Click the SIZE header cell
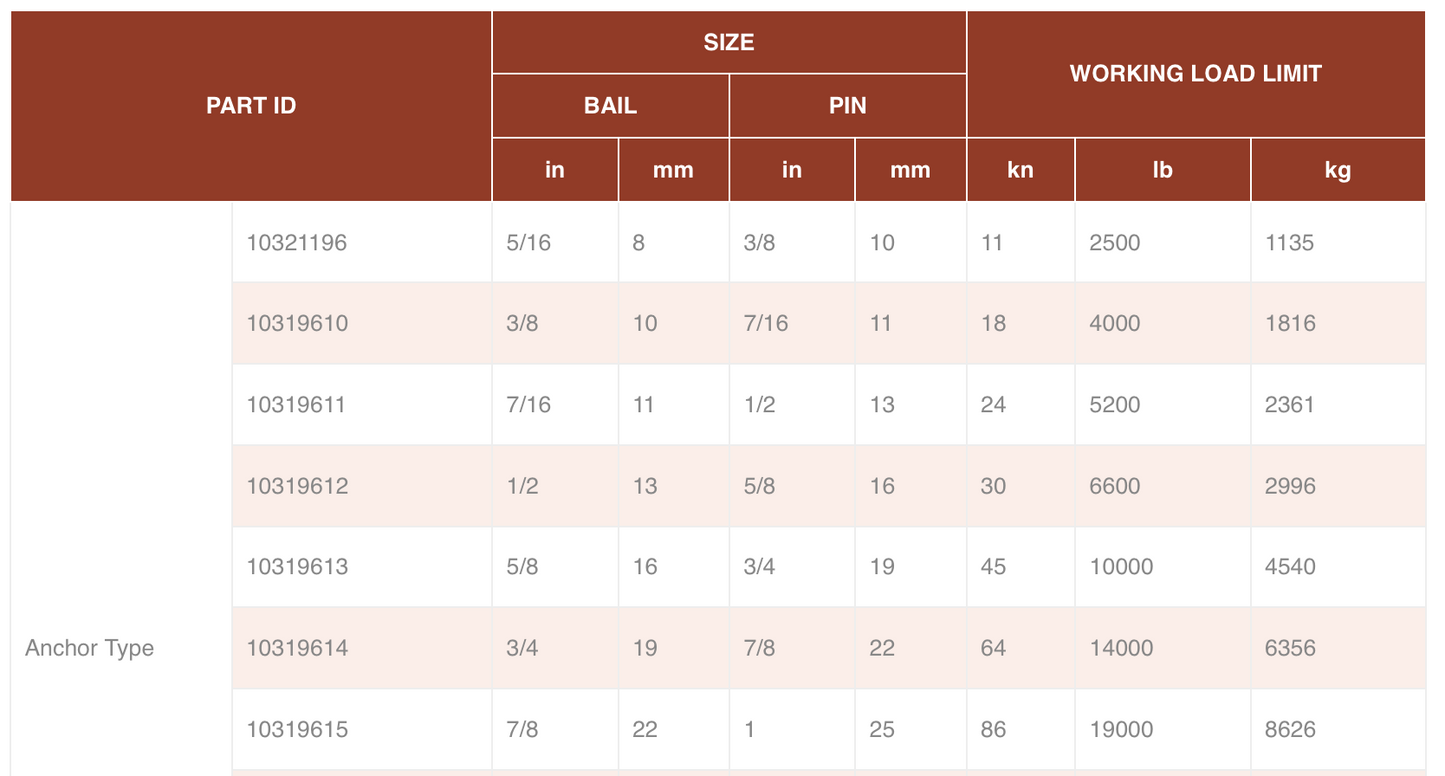Viewport: 1445px width, 776px height. pyautogui.click(x=728, y=43)
